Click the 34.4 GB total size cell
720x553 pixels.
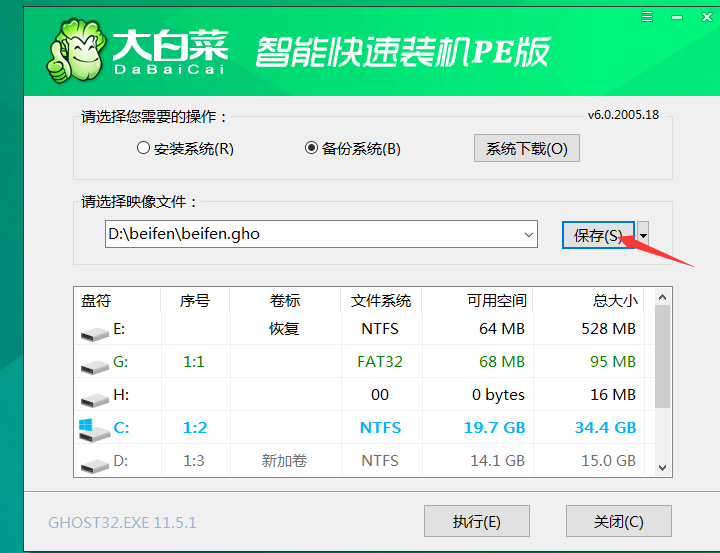[x=606, y=428]
